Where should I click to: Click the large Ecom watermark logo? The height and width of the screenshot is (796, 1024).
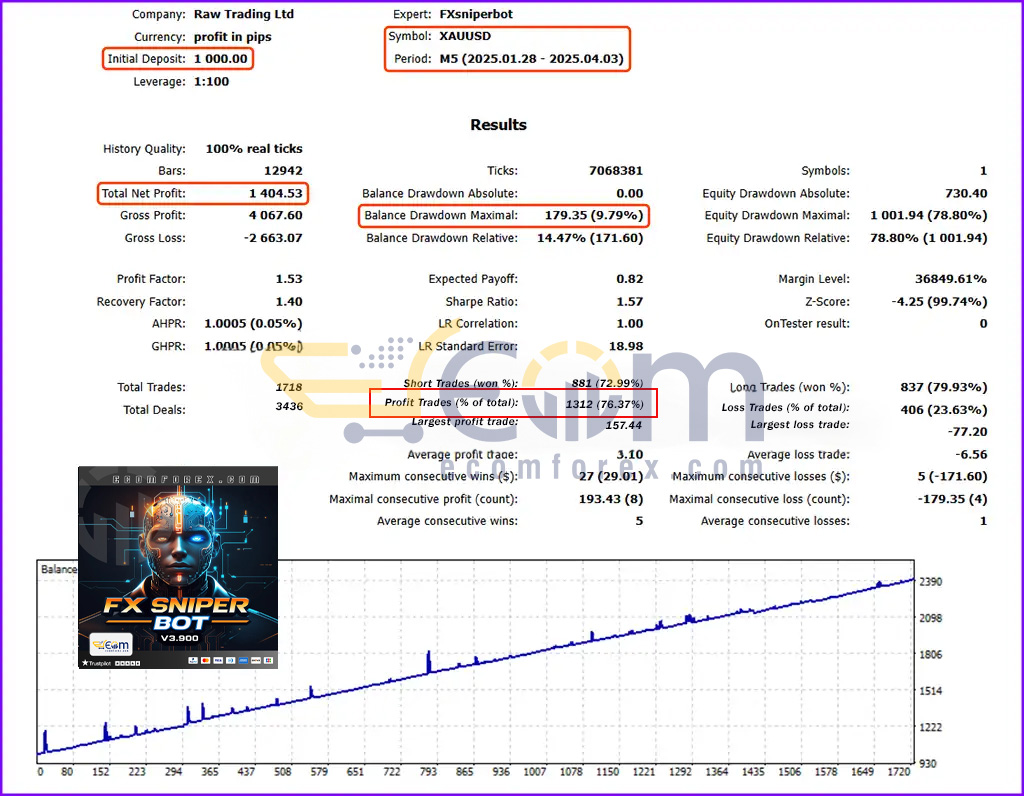pyautogui.click(x=513, y=390)
